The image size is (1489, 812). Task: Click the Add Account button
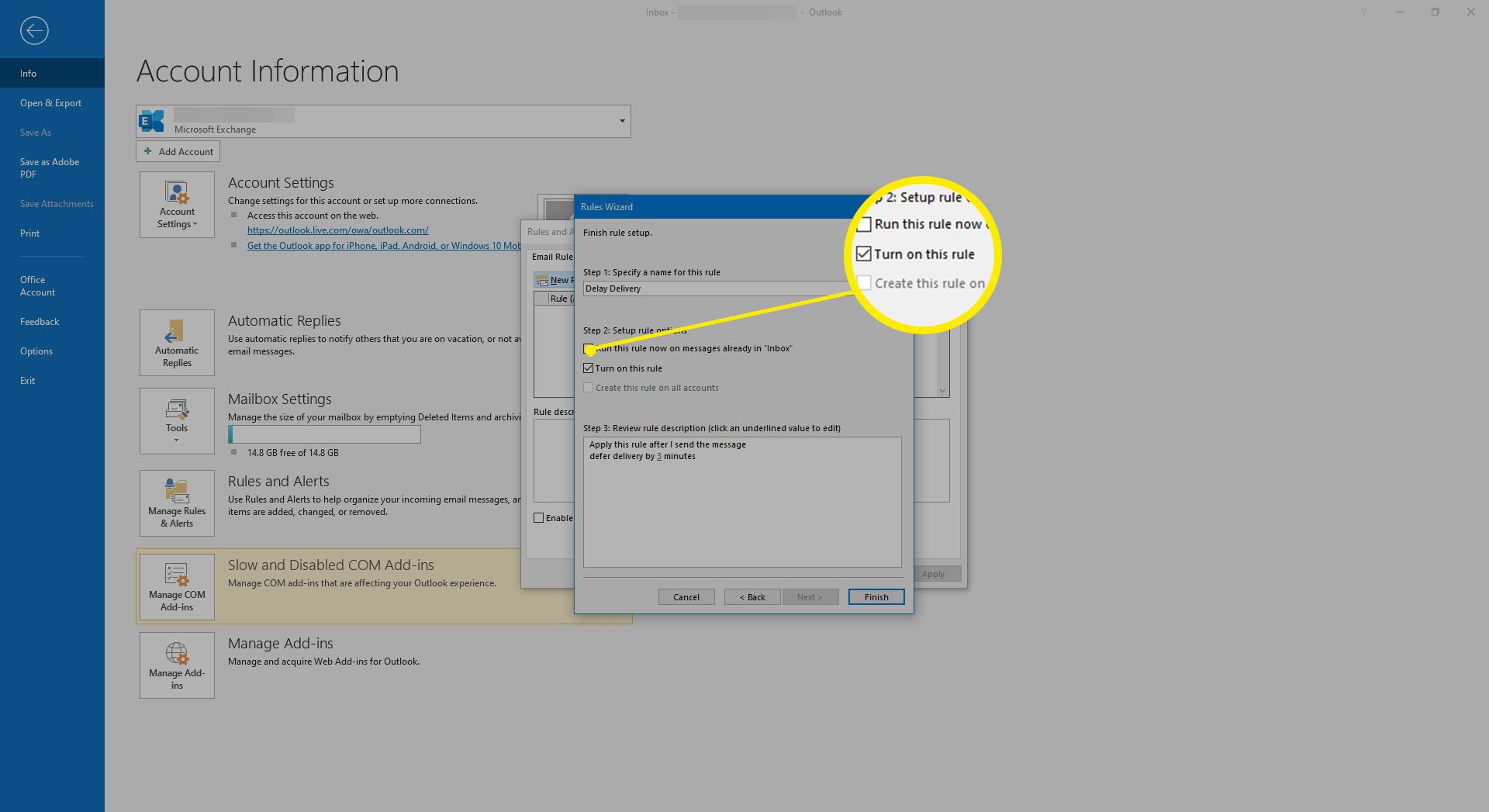[x=178, y=151]
